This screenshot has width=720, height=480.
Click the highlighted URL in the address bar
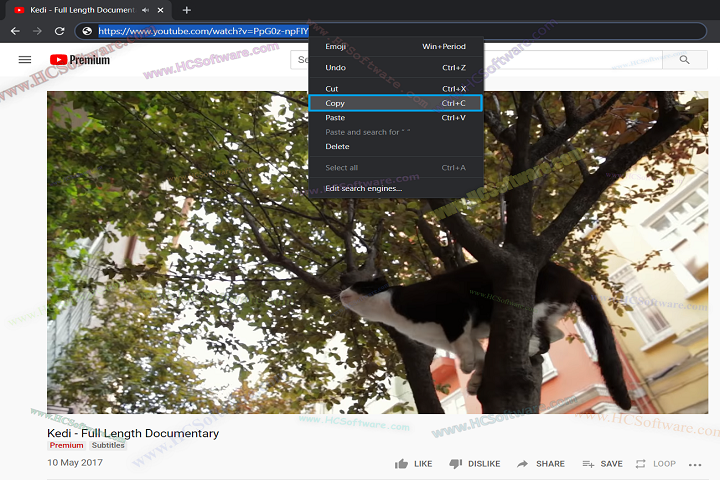(x=200, y=31)
